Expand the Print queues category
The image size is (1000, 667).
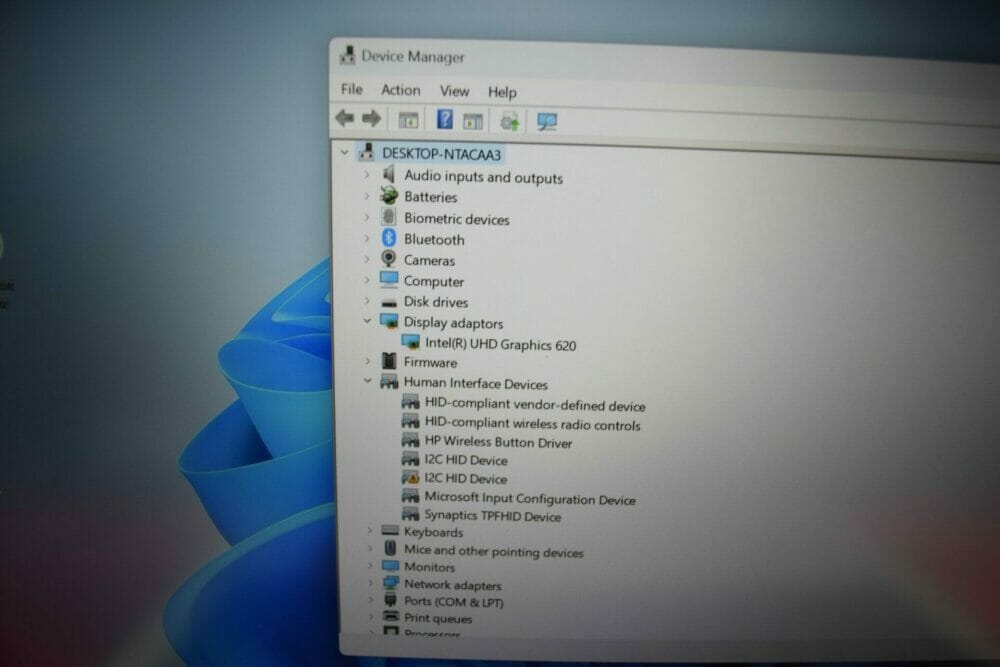point(371,617)
